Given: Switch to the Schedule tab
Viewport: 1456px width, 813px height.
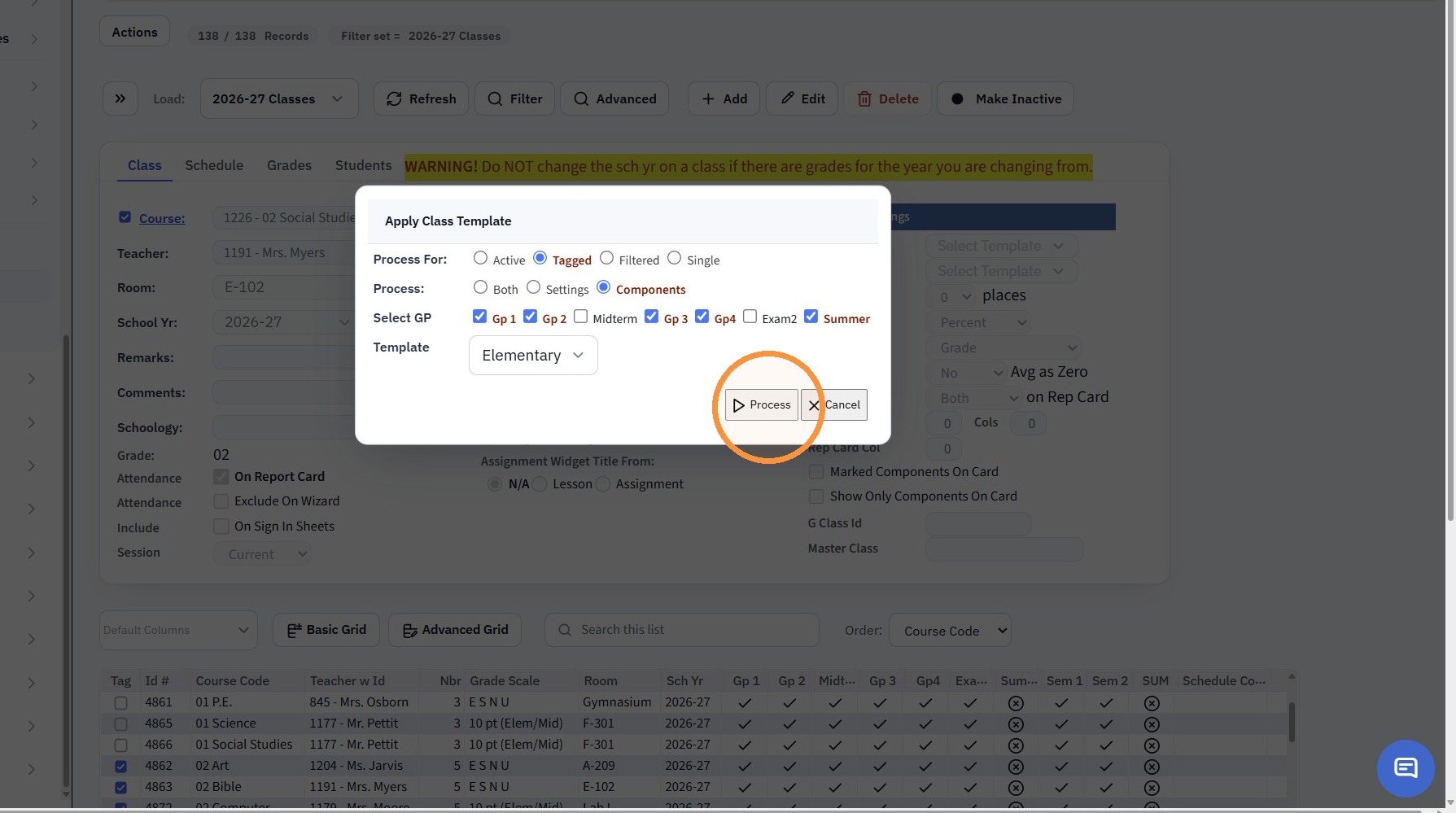Looking at the screenshot, I should (214, 165).
